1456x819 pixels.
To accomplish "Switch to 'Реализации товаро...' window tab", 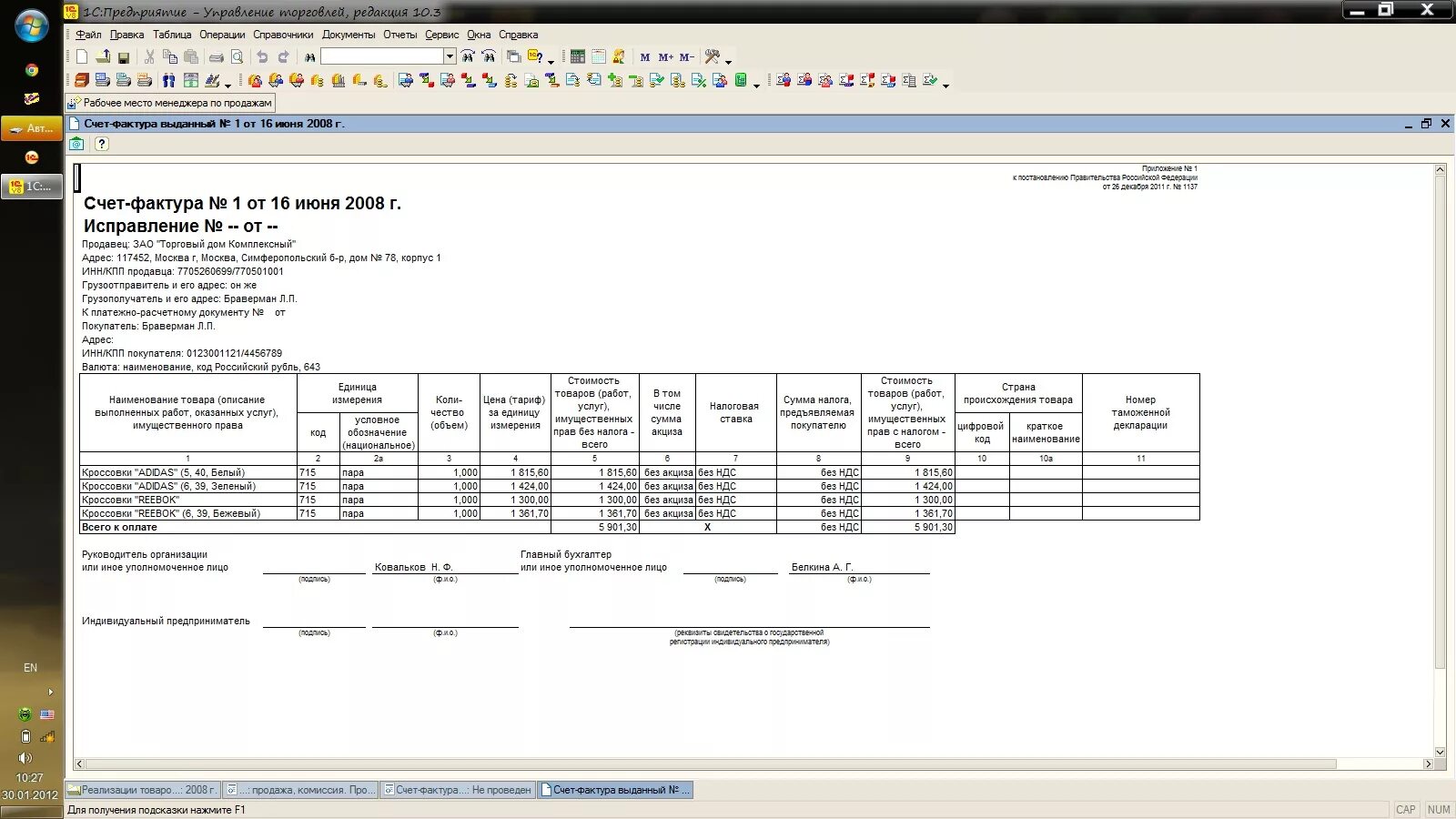I will pyautogui.click(x=143, y=790).
